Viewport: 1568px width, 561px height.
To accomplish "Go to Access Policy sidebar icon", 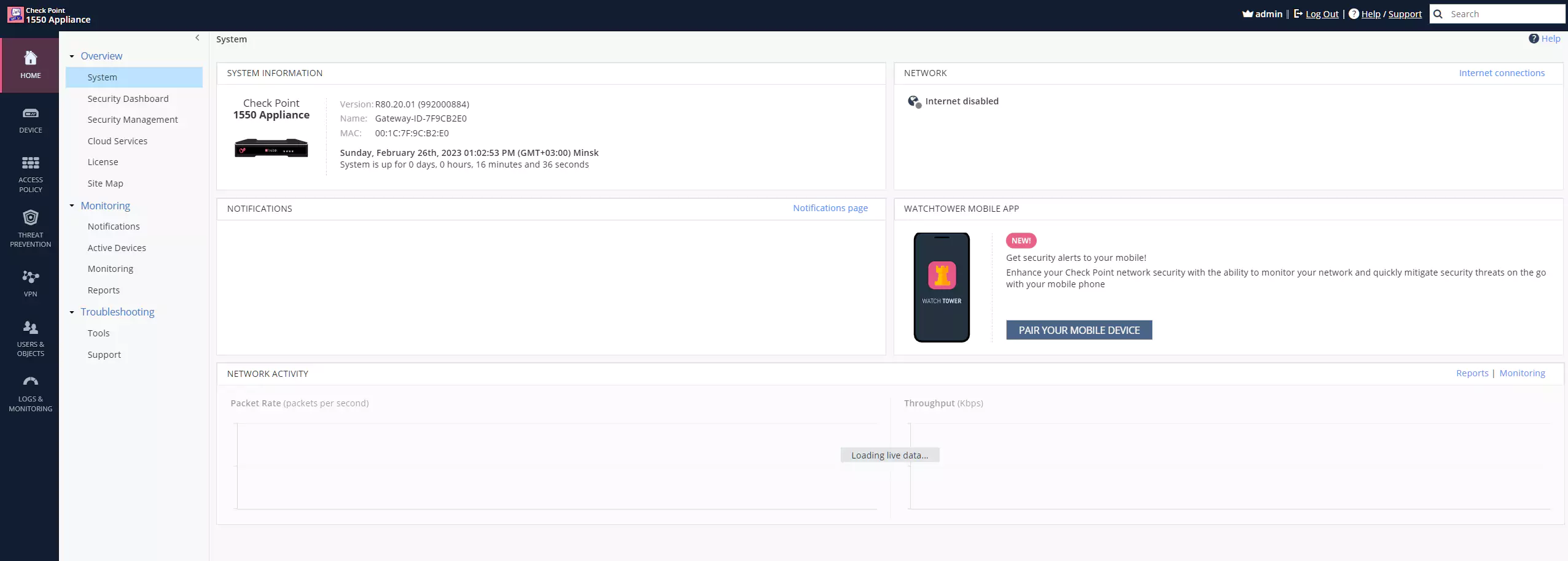I will [30, 163].
